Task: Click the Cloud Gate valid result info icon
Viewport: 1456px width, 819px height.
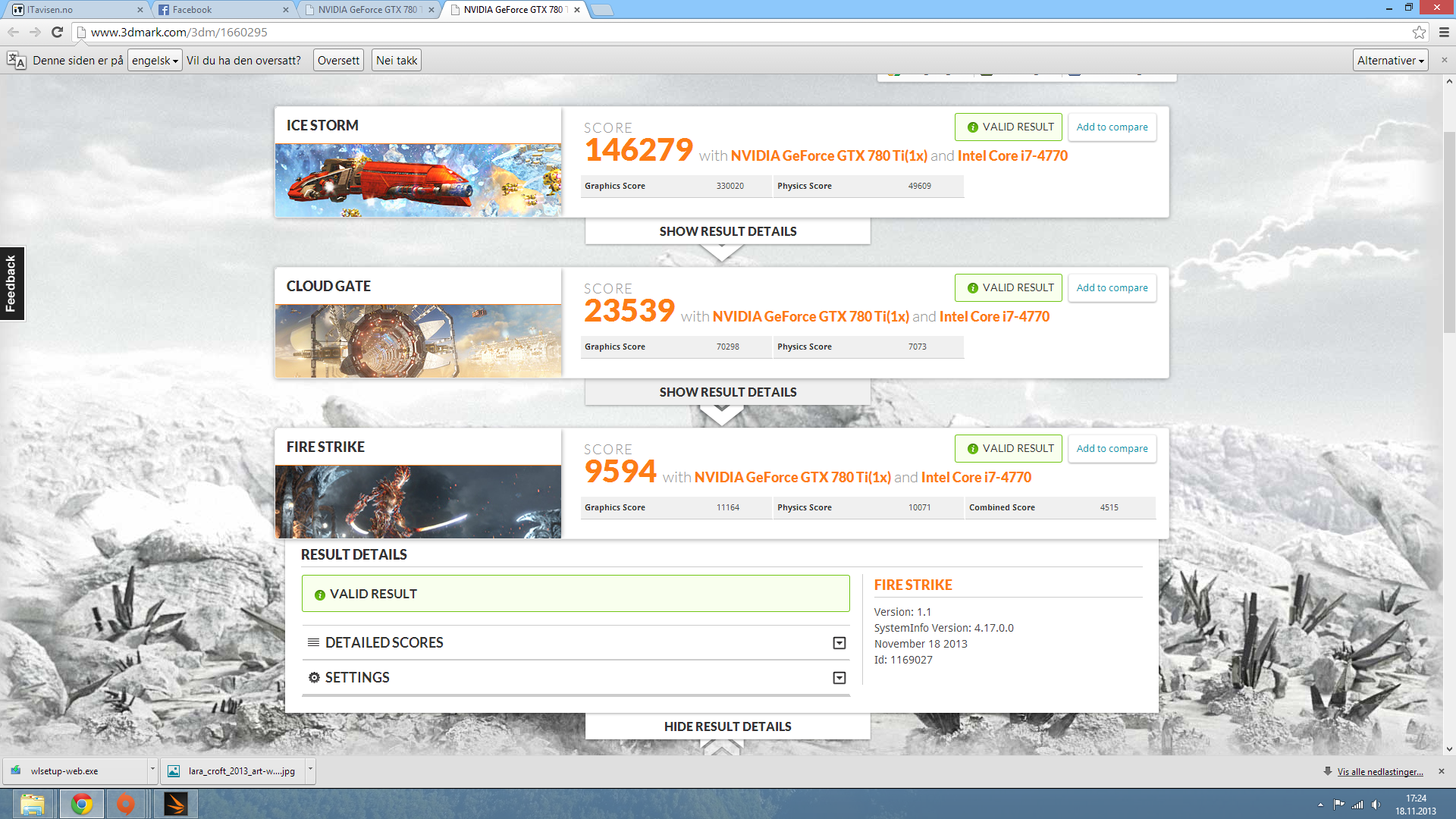Action: [972, 288]
